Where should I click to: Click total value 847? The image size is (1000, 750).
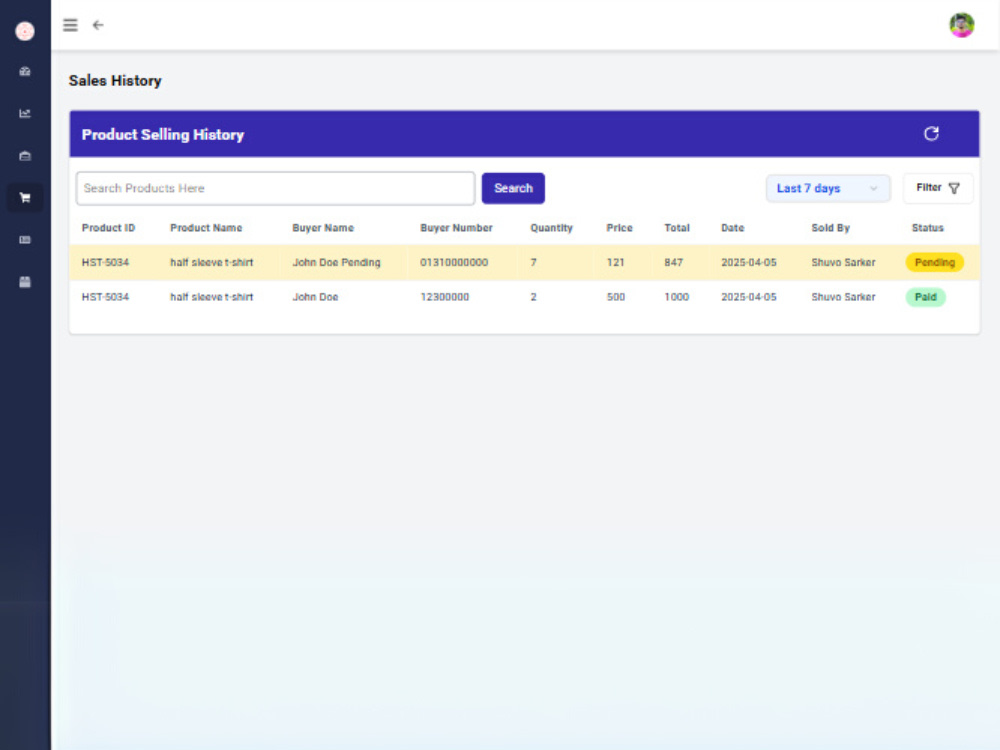click(x=673, y=262)
